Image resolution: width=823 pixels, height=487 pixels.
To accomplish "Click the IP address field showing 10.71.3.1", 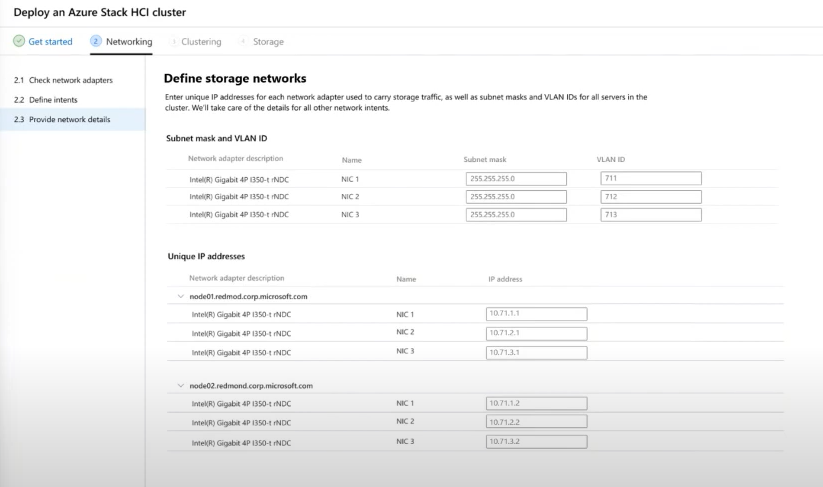I will 536,353.
